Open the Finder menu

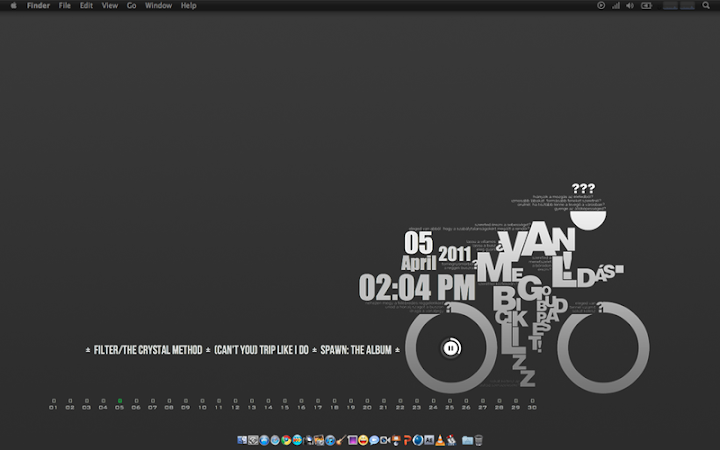click(x=38, y=6)
